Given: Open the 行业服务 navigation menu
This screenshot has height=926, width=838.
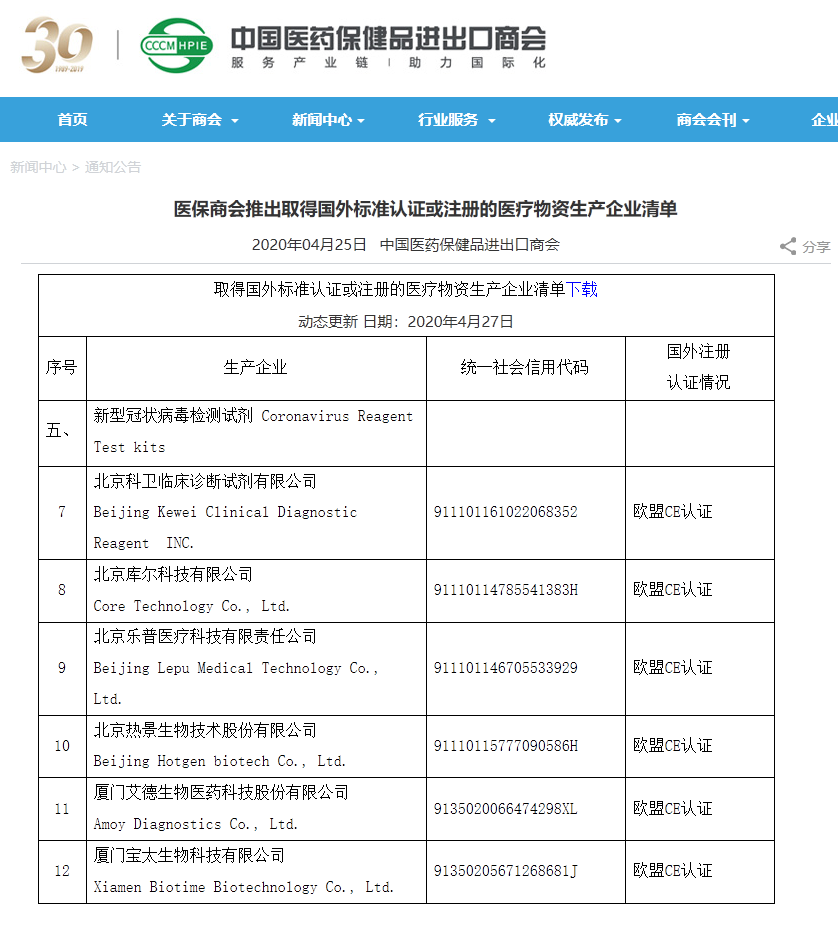Looking at the screenshot, I should (448, 119).
